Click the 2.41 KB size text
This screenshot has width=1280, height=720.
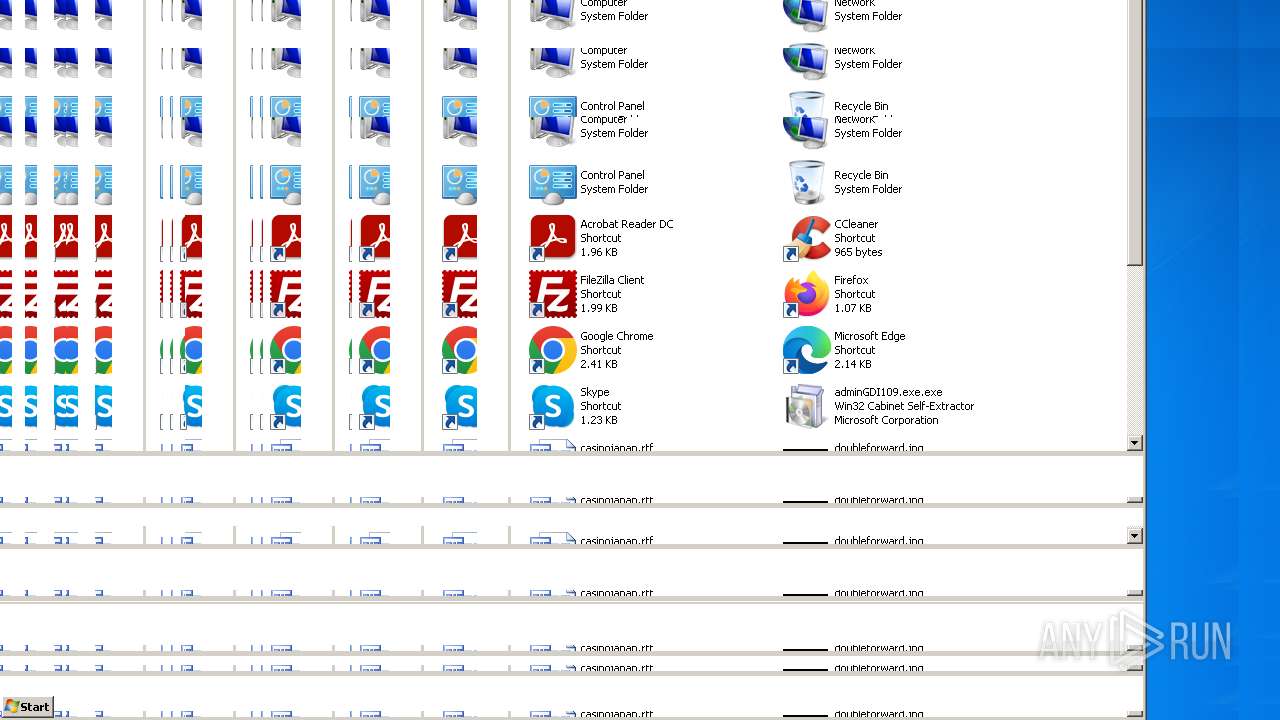tap(599, 364)
